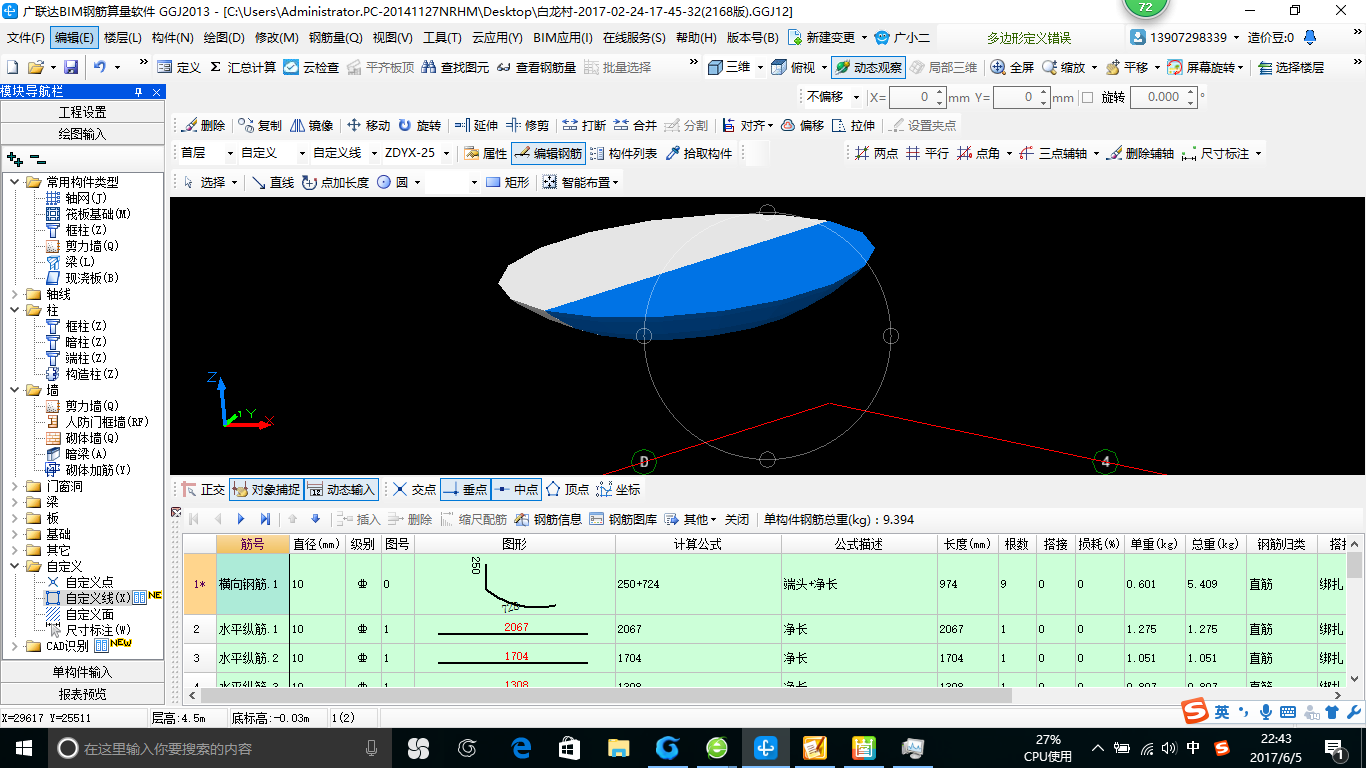The image size is (1366, 768).
Task: Open the 帮助(H) menu
Action: tap(696, 38)
